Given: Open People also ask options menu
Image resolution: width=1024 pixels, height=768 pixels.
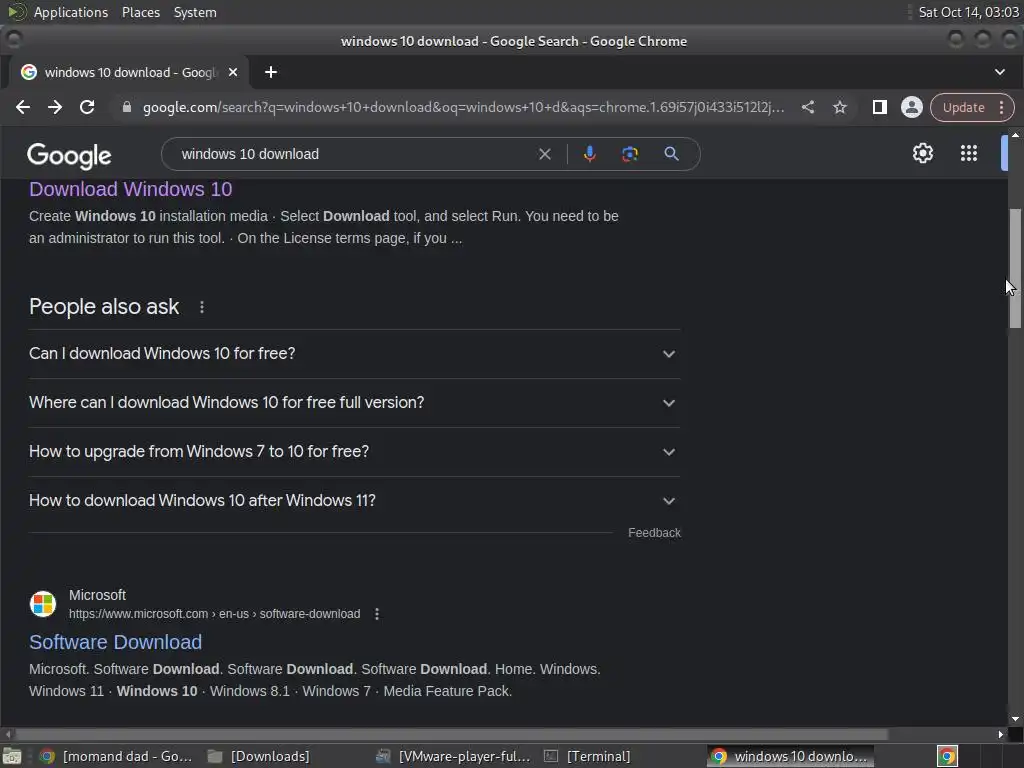Looking at the screenshot, I should 202,307.
